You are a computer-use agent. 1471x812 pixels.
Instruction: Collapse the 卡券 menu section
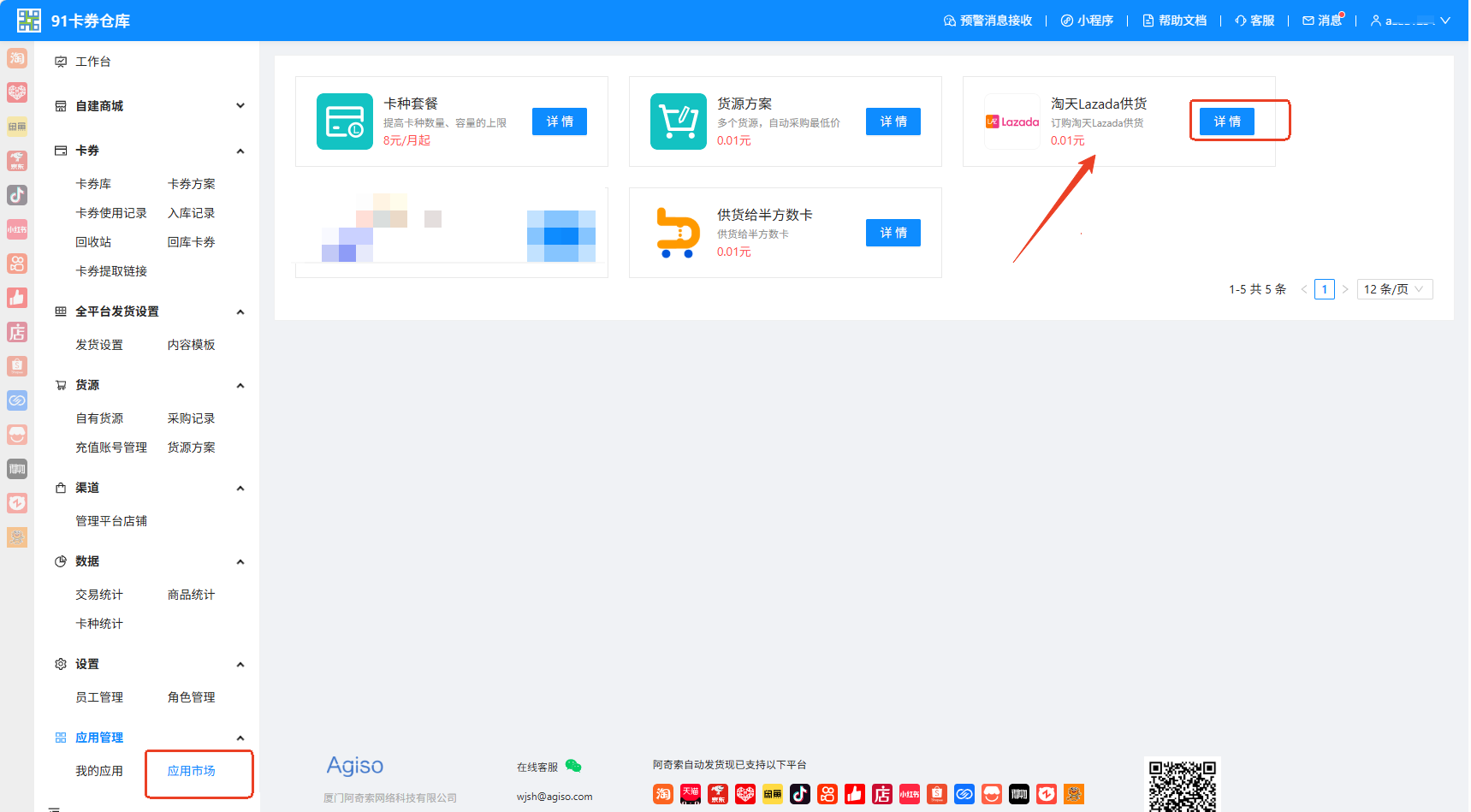(240, 151)
